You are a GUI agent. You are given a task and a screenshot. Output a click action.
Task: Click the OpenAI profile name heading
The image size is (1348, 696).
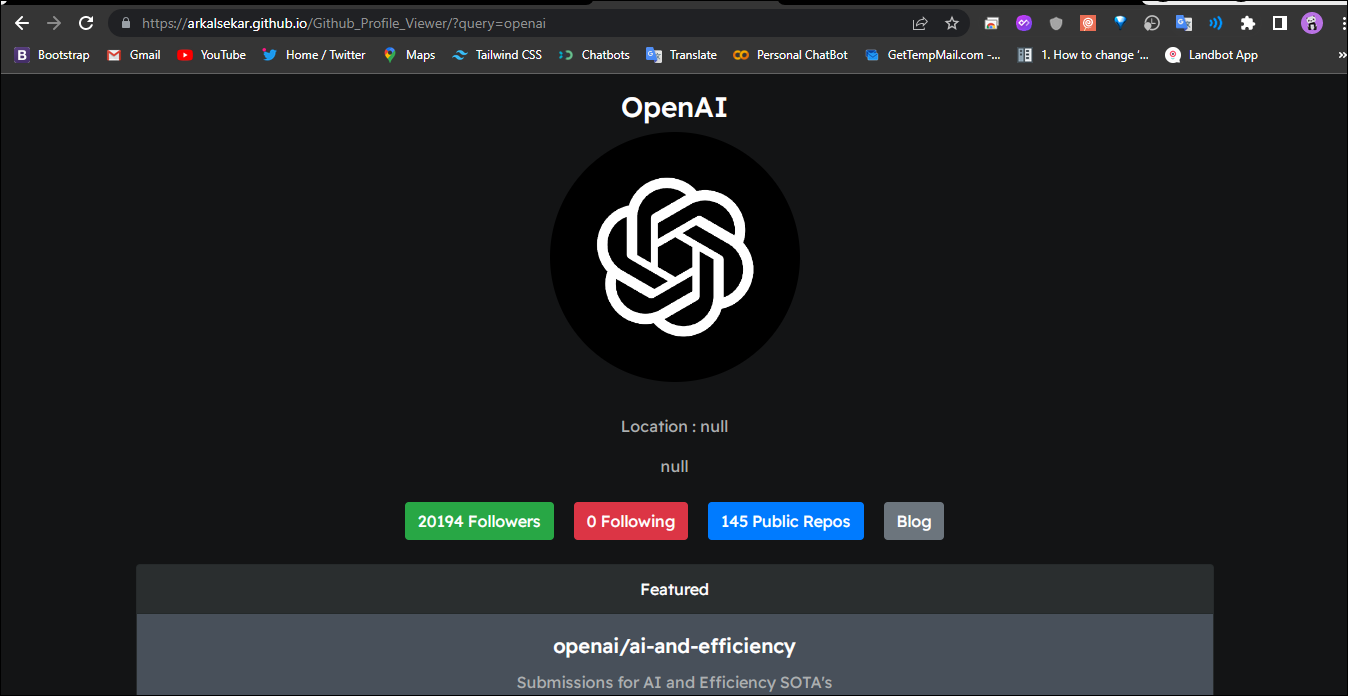tap(674, 107)
